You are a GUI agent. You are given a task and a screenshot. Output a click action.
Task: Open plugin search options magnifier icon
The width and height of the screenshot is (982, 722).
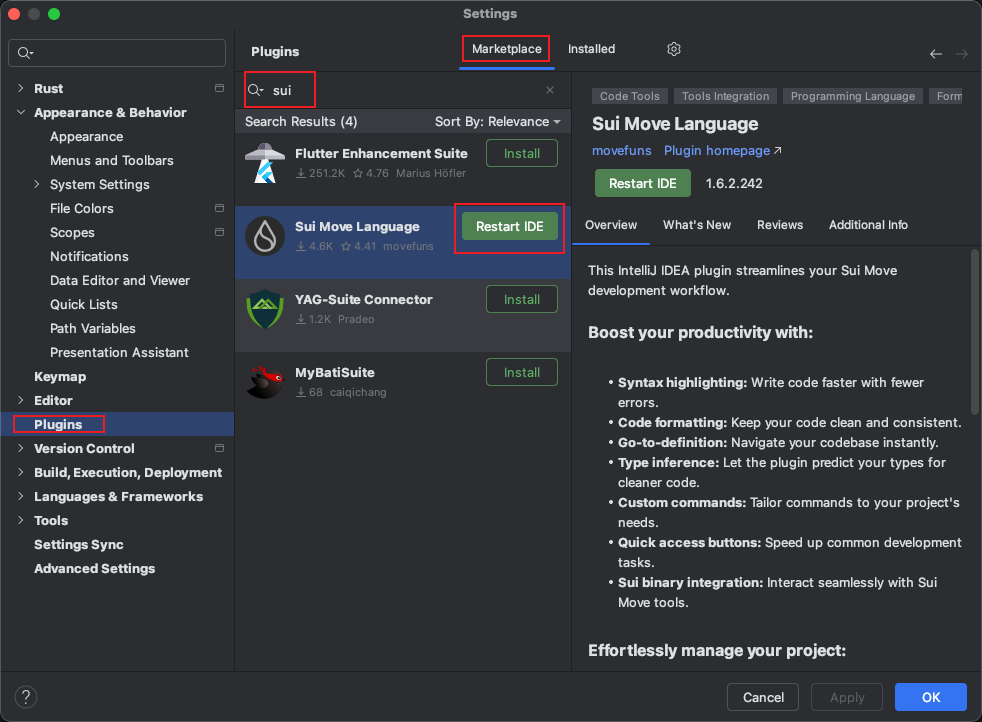(256, 90)
